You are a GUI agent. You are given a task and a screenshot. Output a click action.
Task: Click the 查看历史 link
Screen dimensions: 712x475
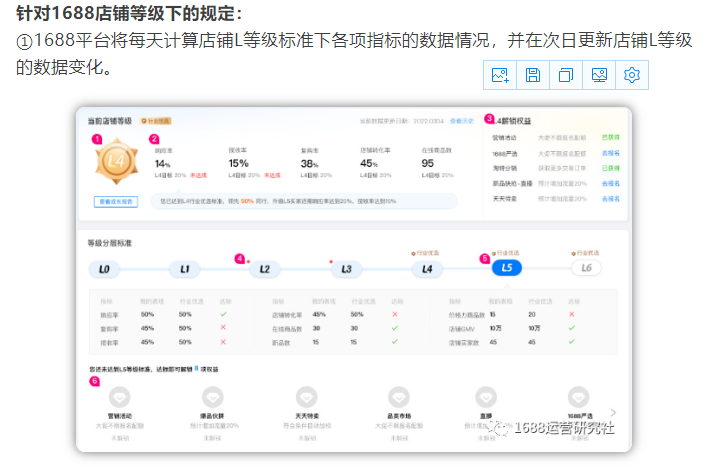point(462,121)
